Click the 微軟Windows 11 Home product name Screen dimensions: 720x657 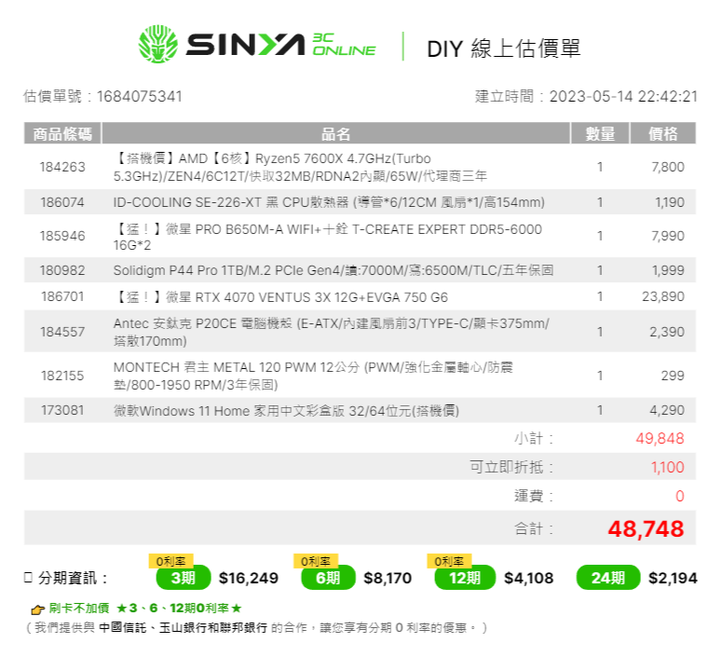[286, 410]
